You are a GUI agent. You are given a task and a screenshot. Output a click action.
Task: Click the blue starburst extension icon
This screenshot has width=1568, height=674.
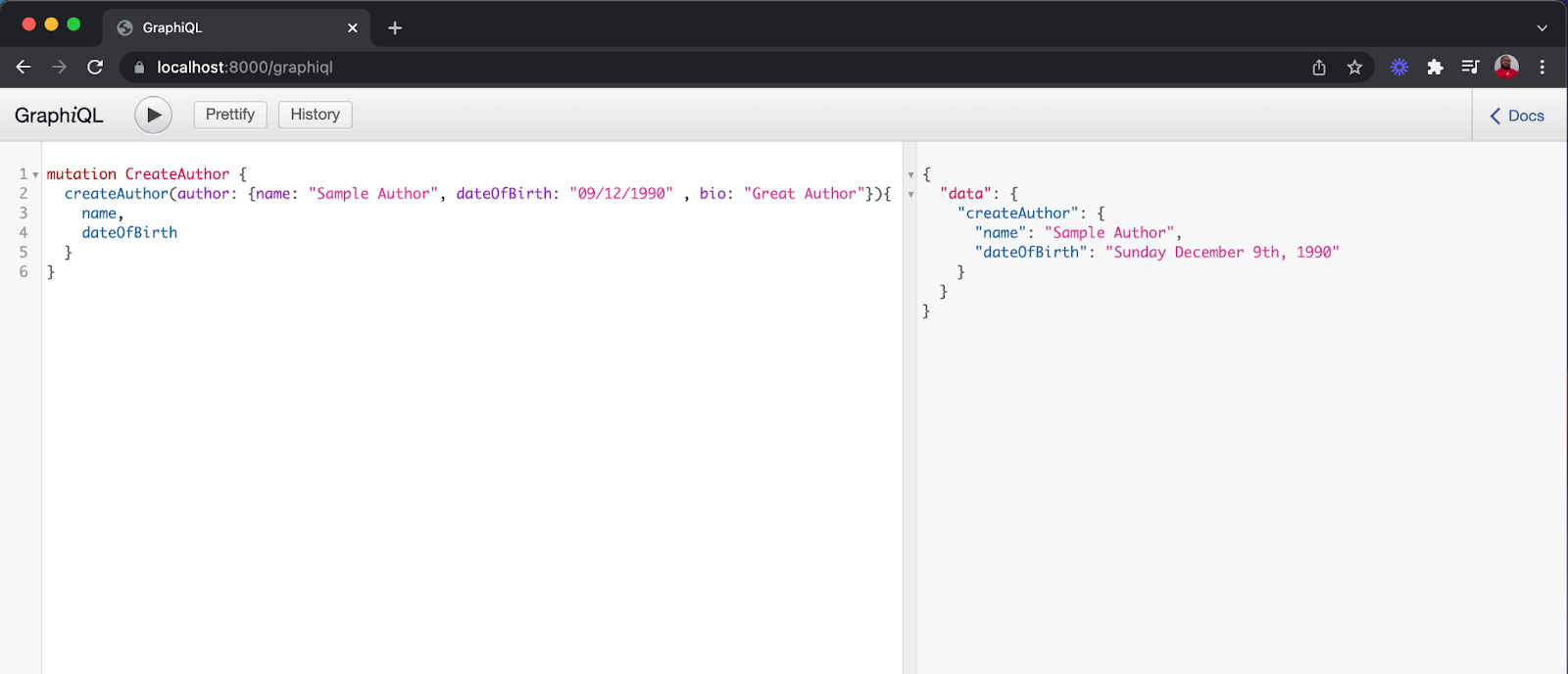(1399, 67)
